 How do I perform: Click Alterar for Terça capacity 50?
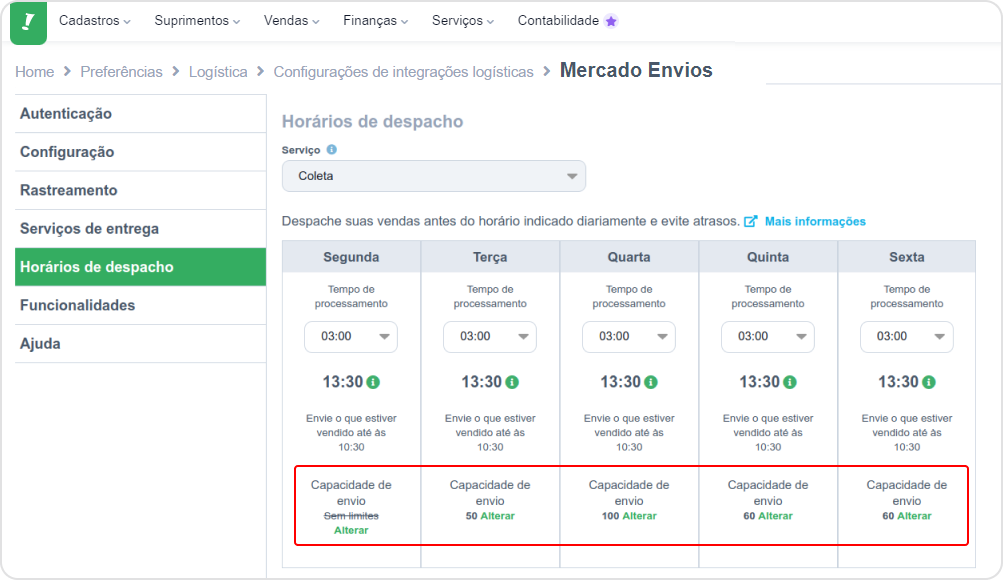point(498,516)
